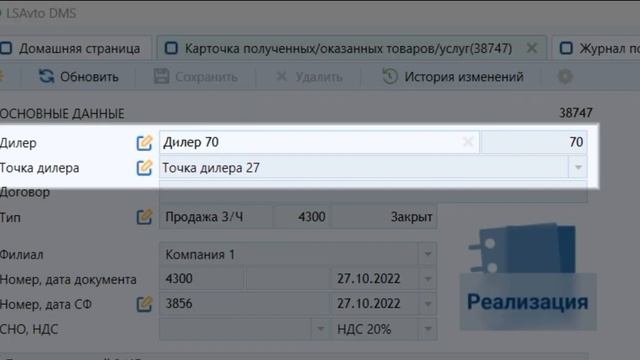Click the Домашняя страница tab icon
The width and height of the screenshot is (640, 360).
(x=6, y=48)
